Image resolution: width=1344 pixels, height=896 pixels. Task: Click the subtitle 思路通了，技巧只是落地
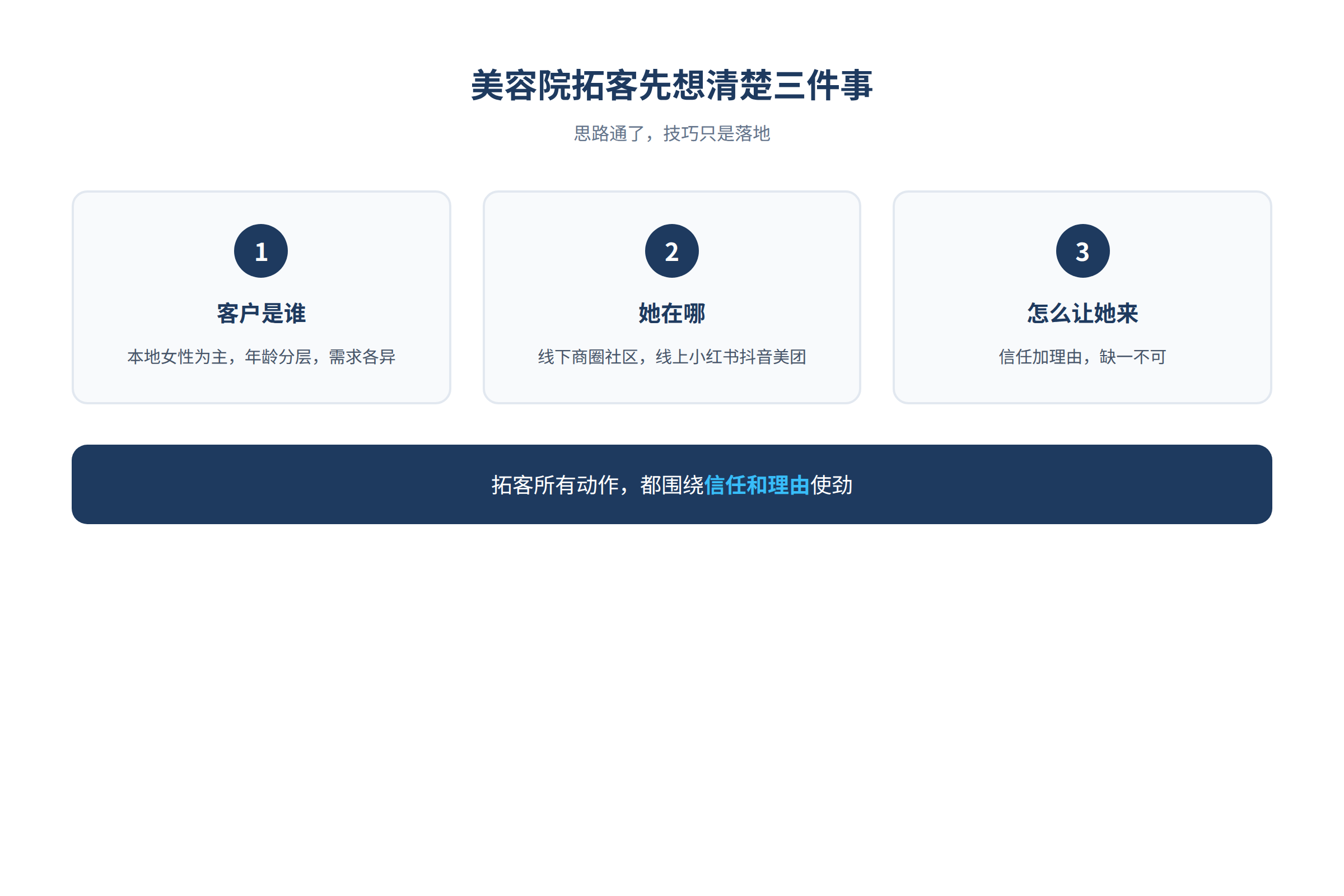[672, 134]
